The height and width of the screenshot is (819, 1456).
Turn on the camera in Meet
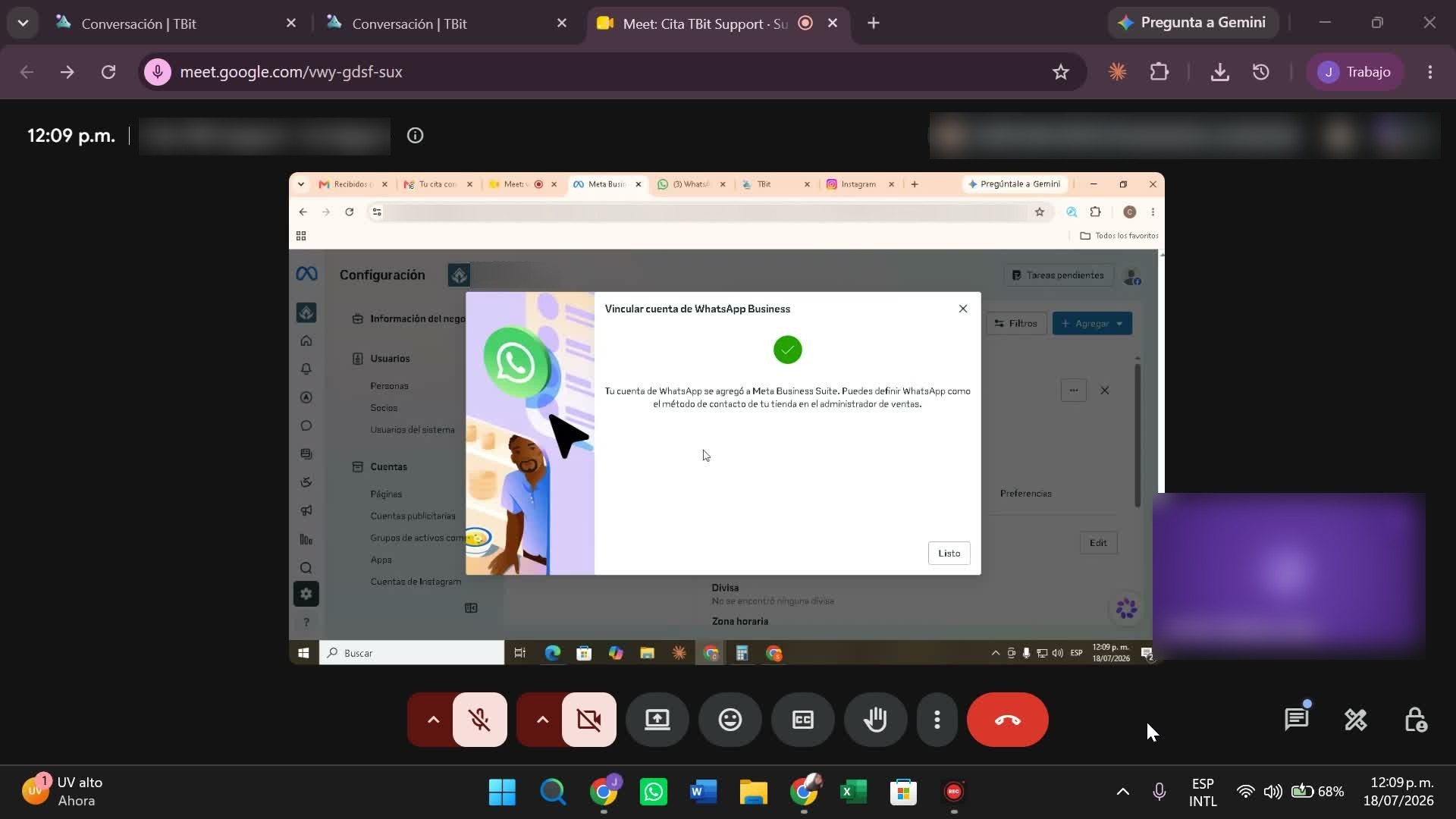(588, 720)
